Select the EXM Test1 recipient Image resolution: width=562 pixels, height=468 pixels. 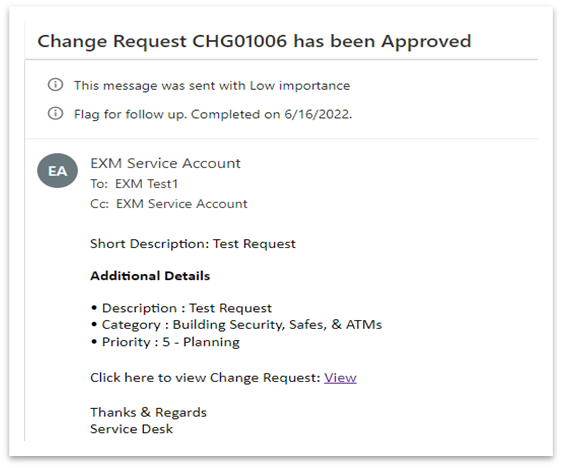(147, 184)
